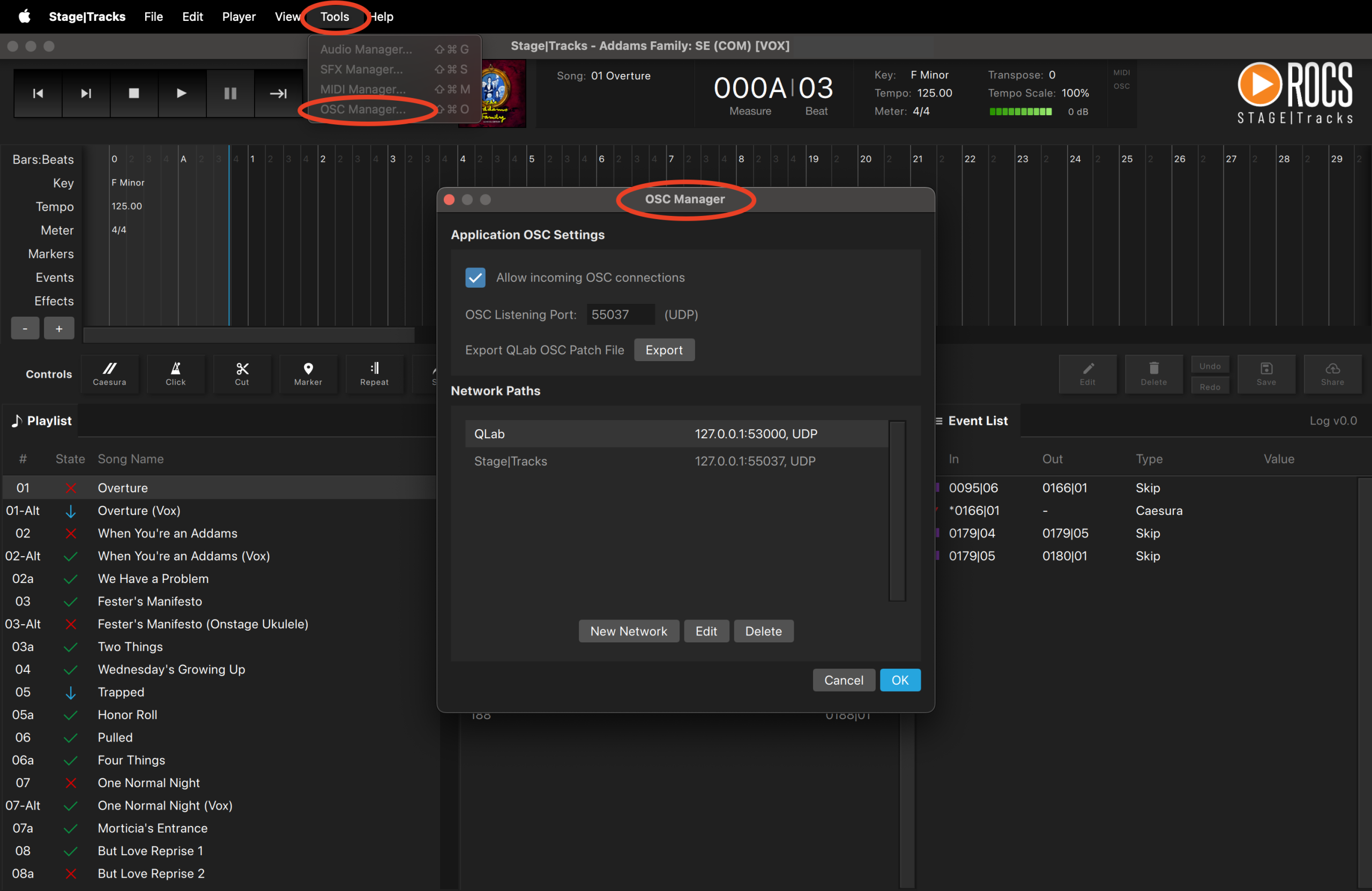
Task: Click the Redo button
Action: point(1210,386)
